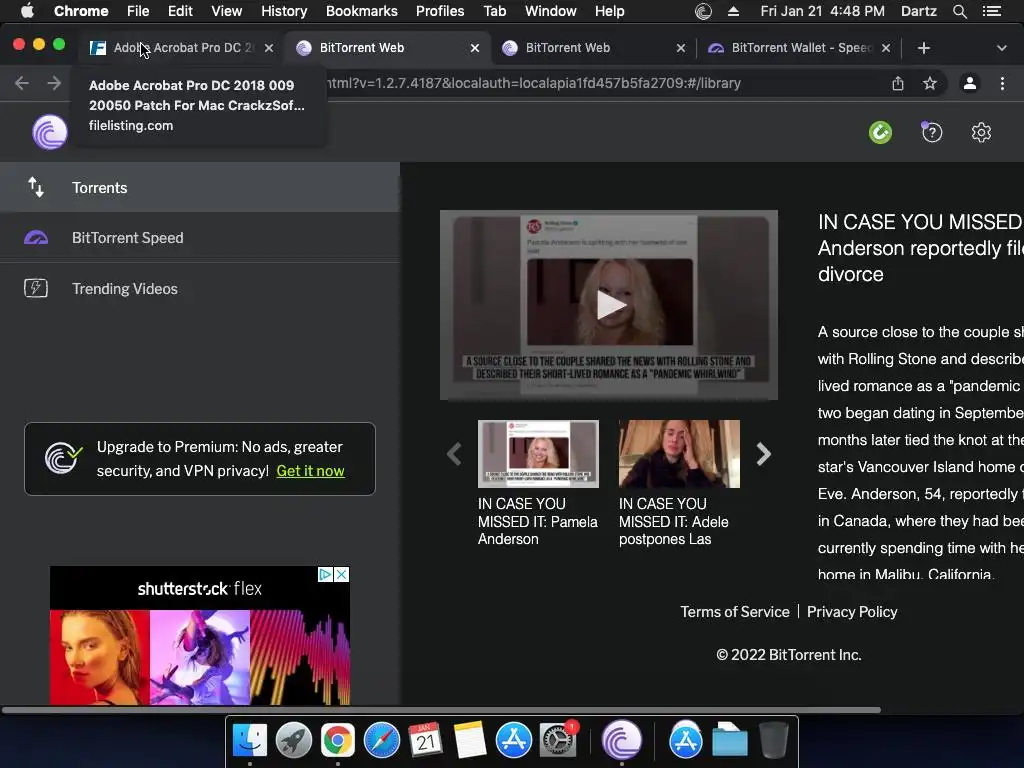
Task: Close the BitTorrent Wallet tab
Action: (x=886, y=48)
